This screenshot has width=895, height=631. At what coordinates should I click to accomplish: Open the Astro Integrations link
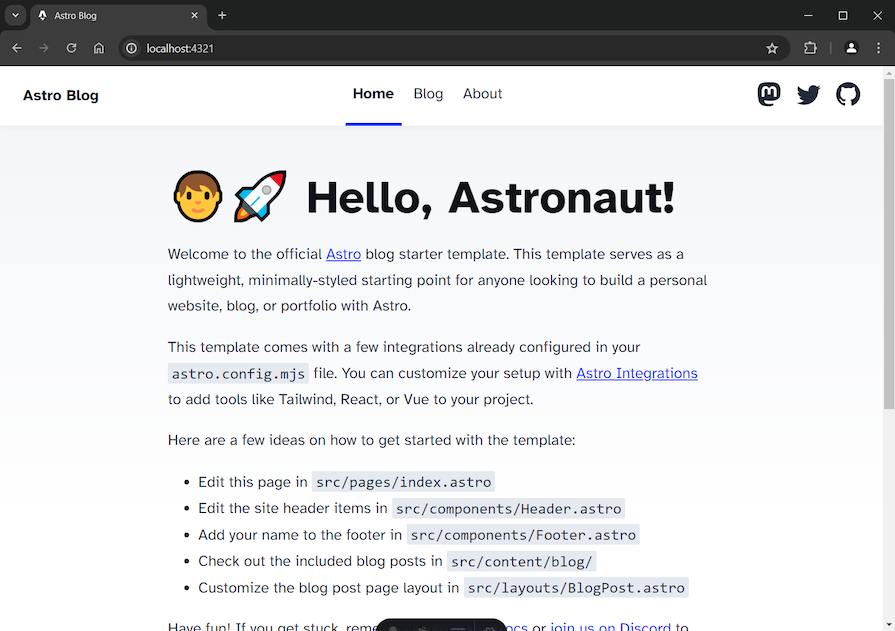636,373
